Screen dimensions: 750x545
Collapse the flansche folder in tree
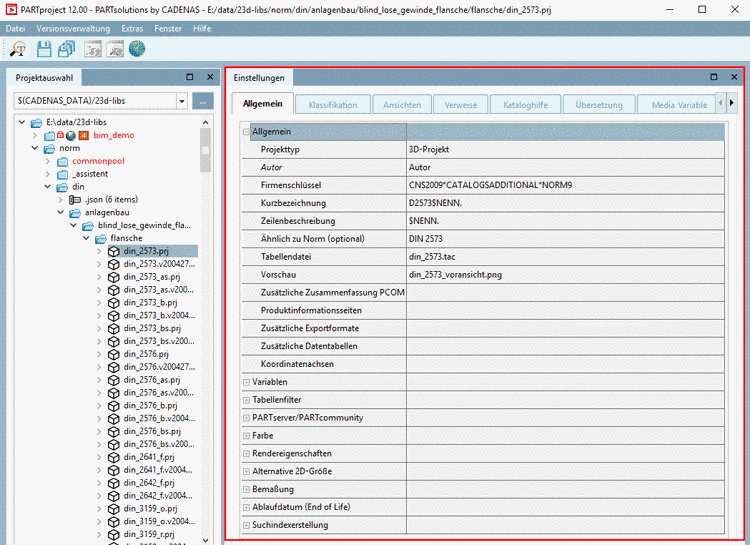(86, 239)
